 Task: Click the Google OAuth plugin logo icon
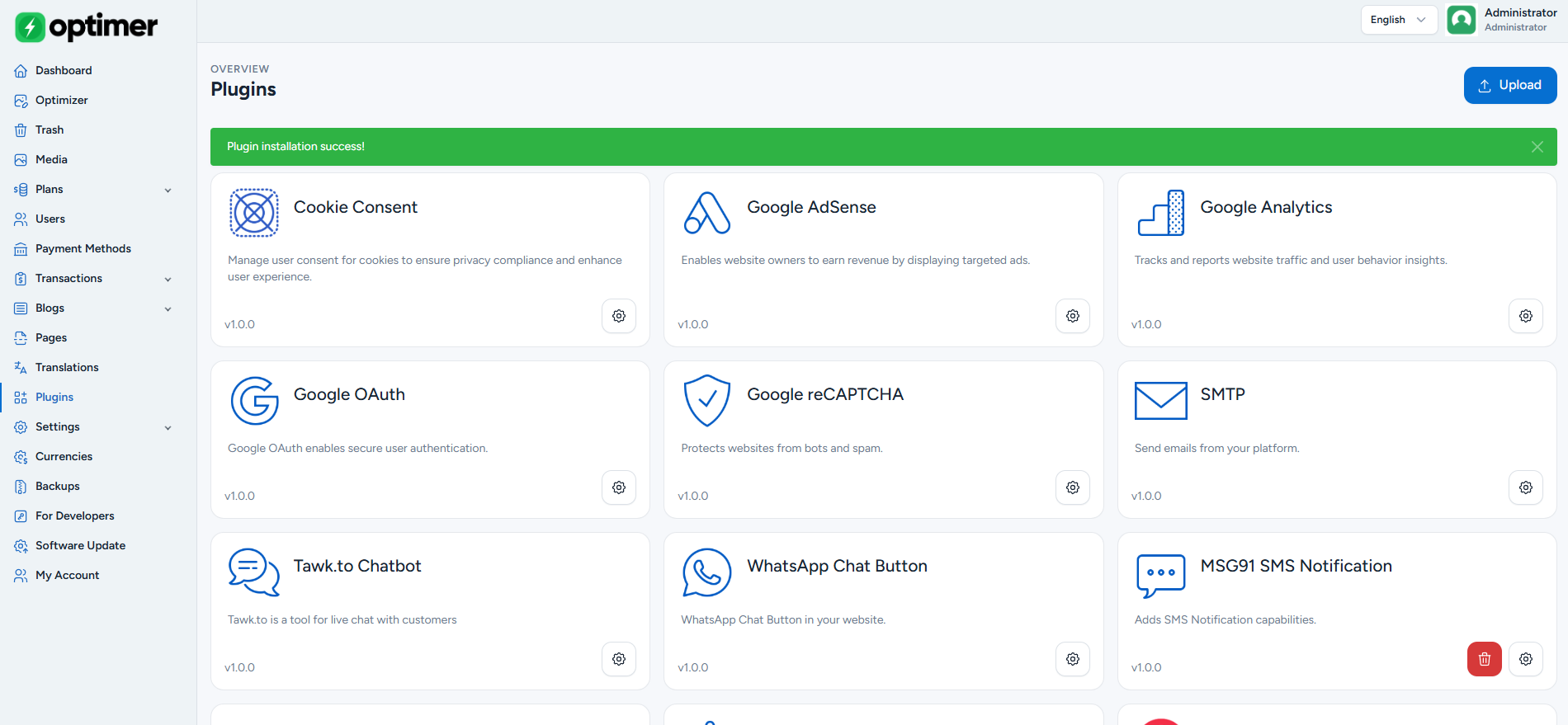click(254, 401)
